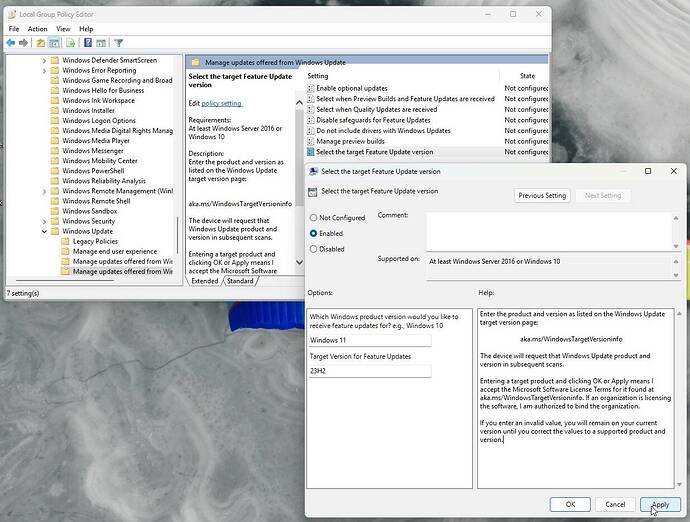The height and width of the screenshot is (522, 690).
Task: Click the OK button
Action: pos(570,504)
